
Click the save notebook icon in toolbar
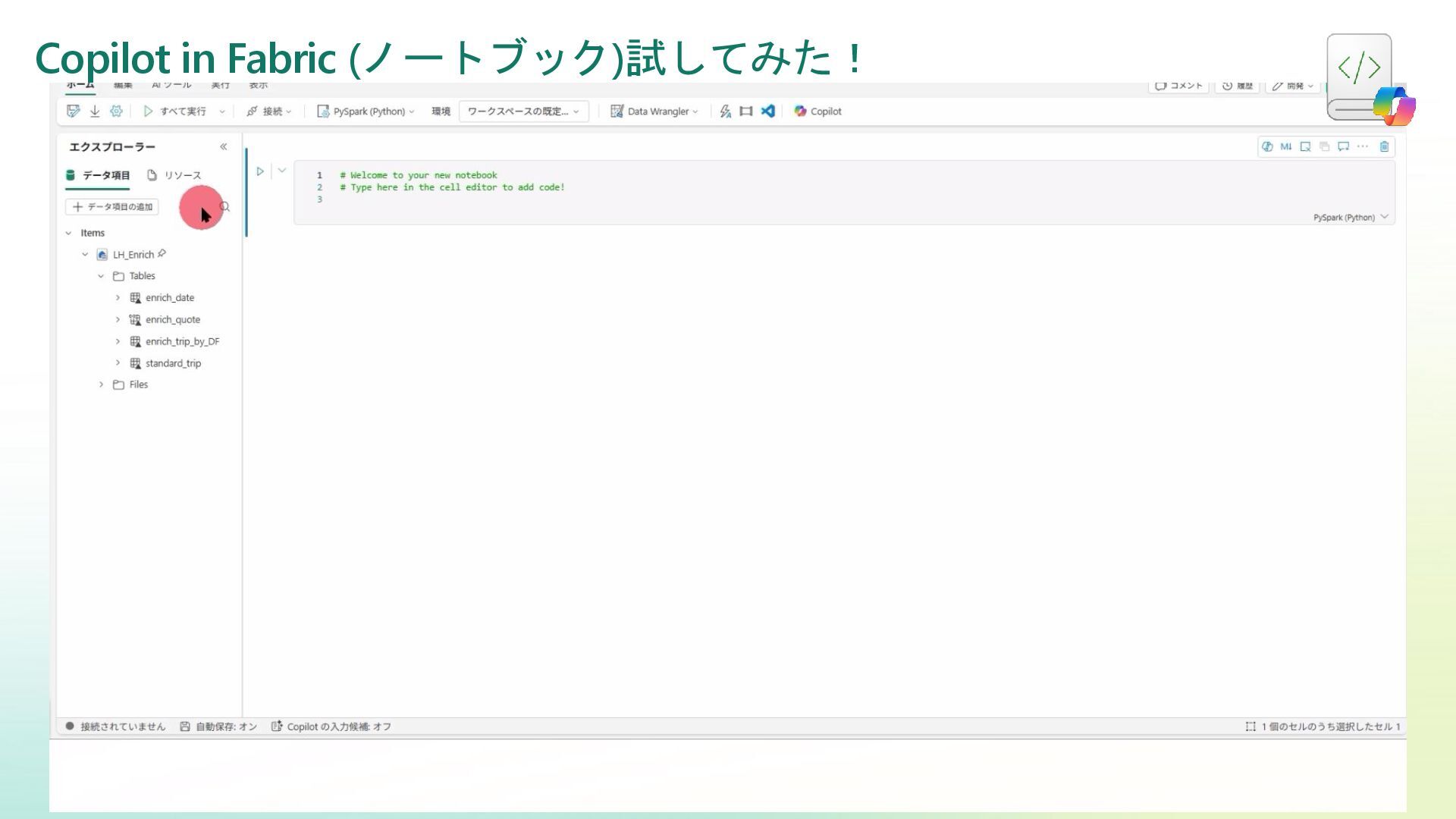point(73,111)
